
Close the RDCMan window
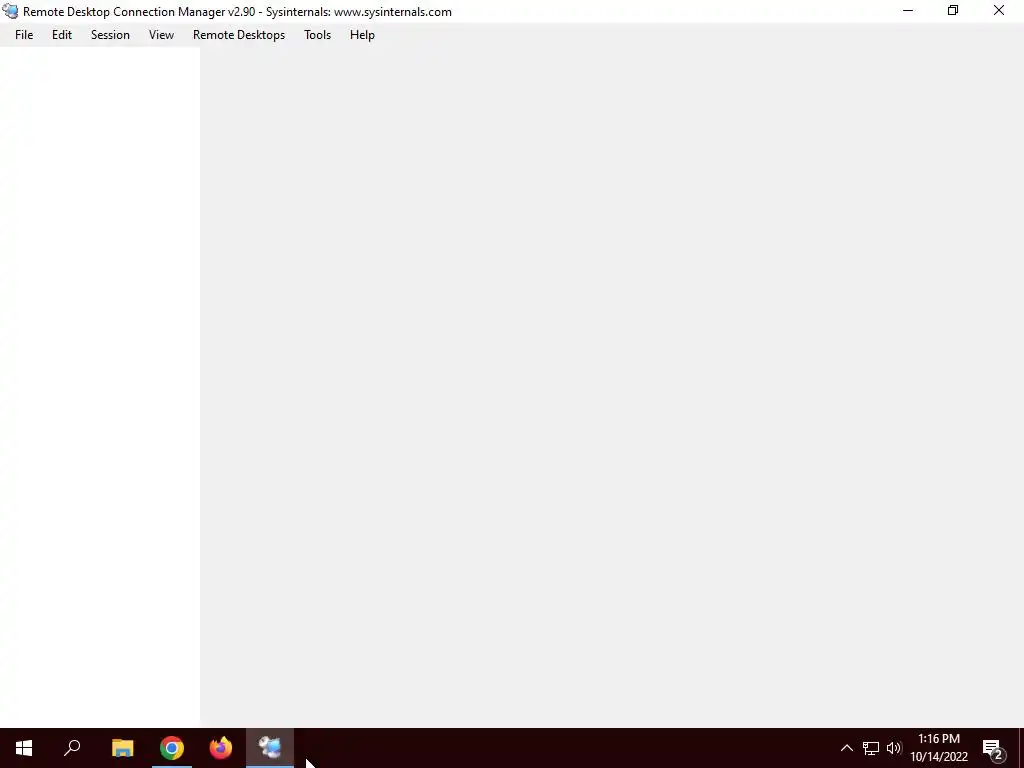pos(999,10)
